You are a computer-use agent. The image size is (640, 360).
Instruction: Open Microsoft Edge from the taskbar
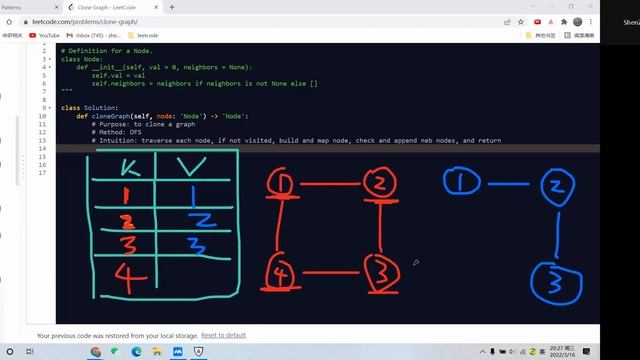coord(136,351)
